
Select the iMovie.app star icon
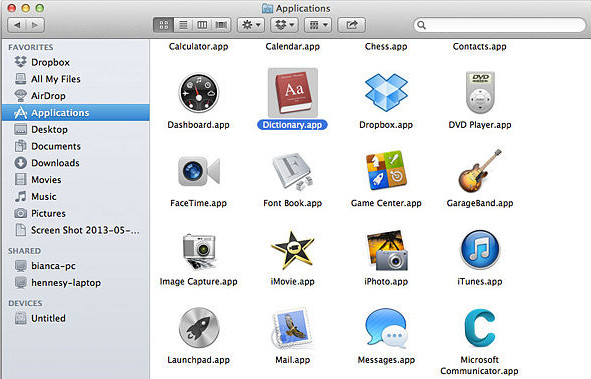coord(292,250)
